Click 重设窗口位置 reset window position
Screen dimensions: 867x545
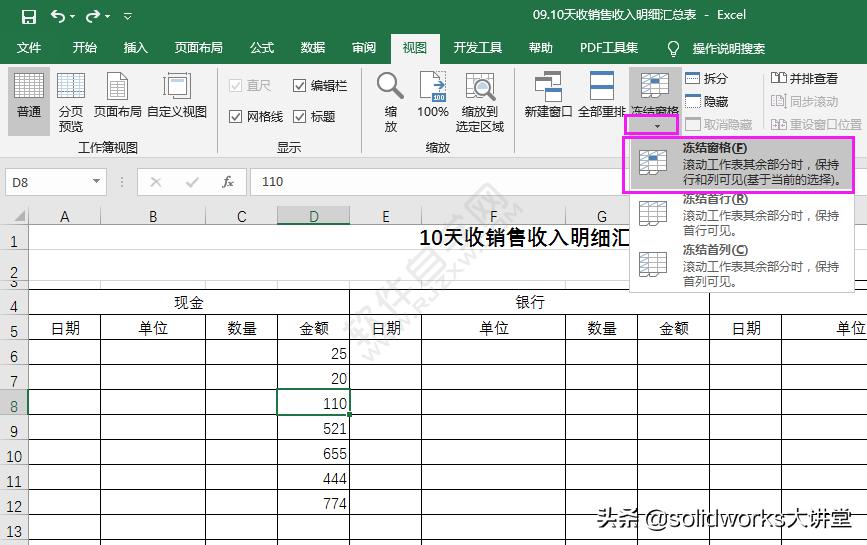[816, 125]
